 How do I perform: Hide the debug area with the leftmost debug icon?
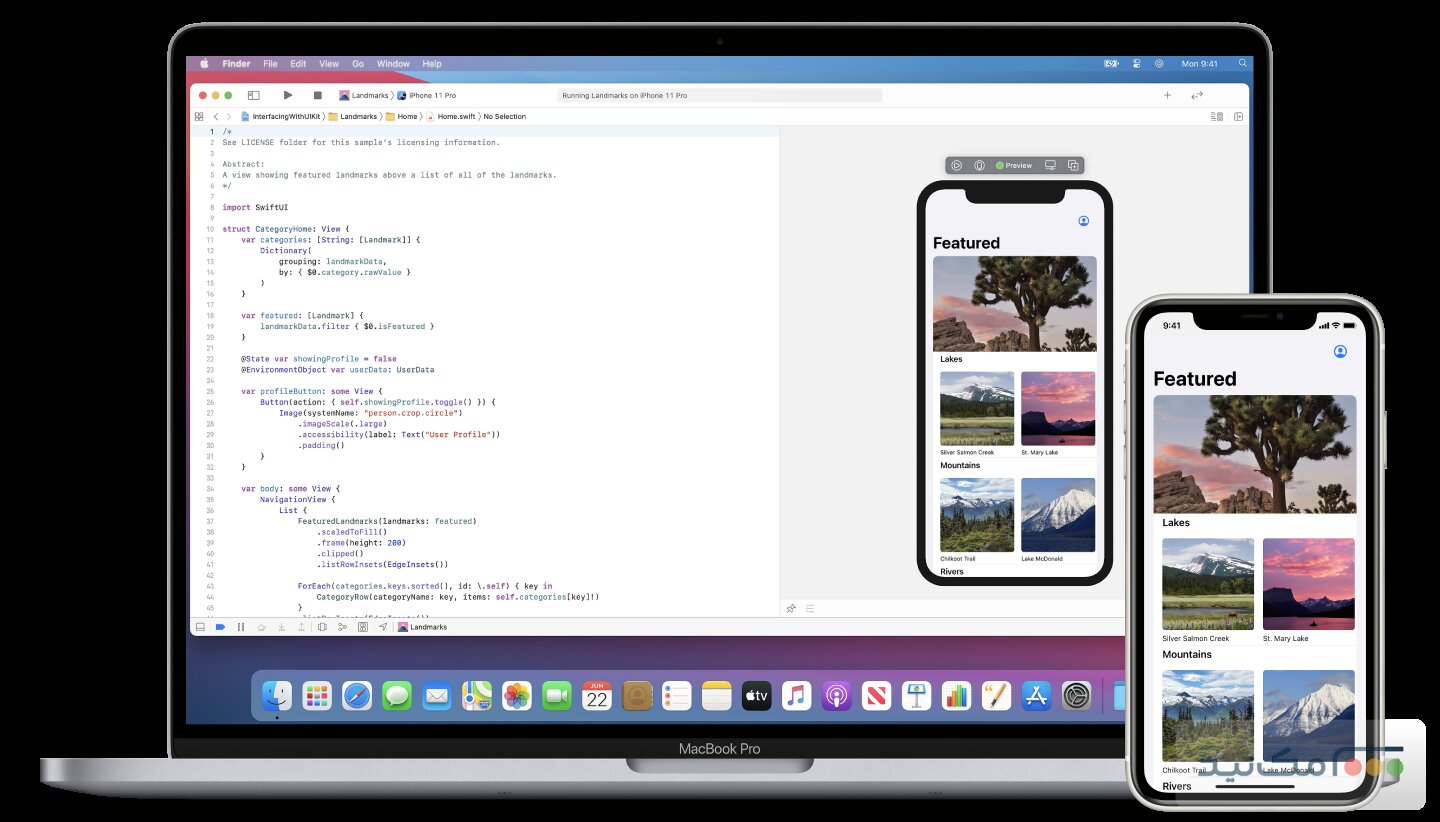[202, 626]
